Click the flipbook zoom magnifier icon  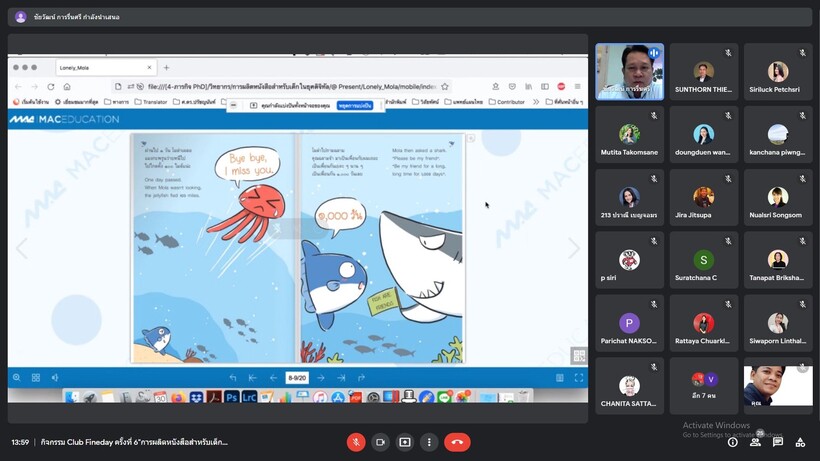pos(17,378)
